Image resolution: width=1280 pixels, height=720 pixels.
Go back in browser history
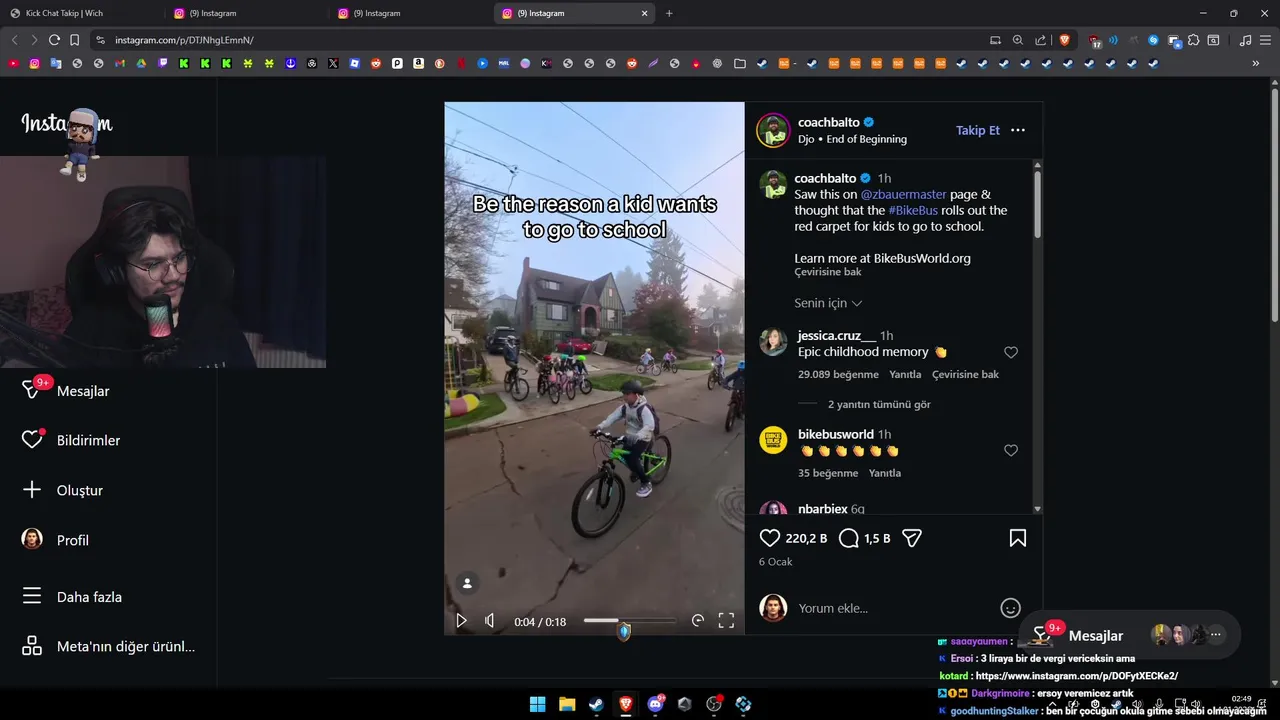14,40
